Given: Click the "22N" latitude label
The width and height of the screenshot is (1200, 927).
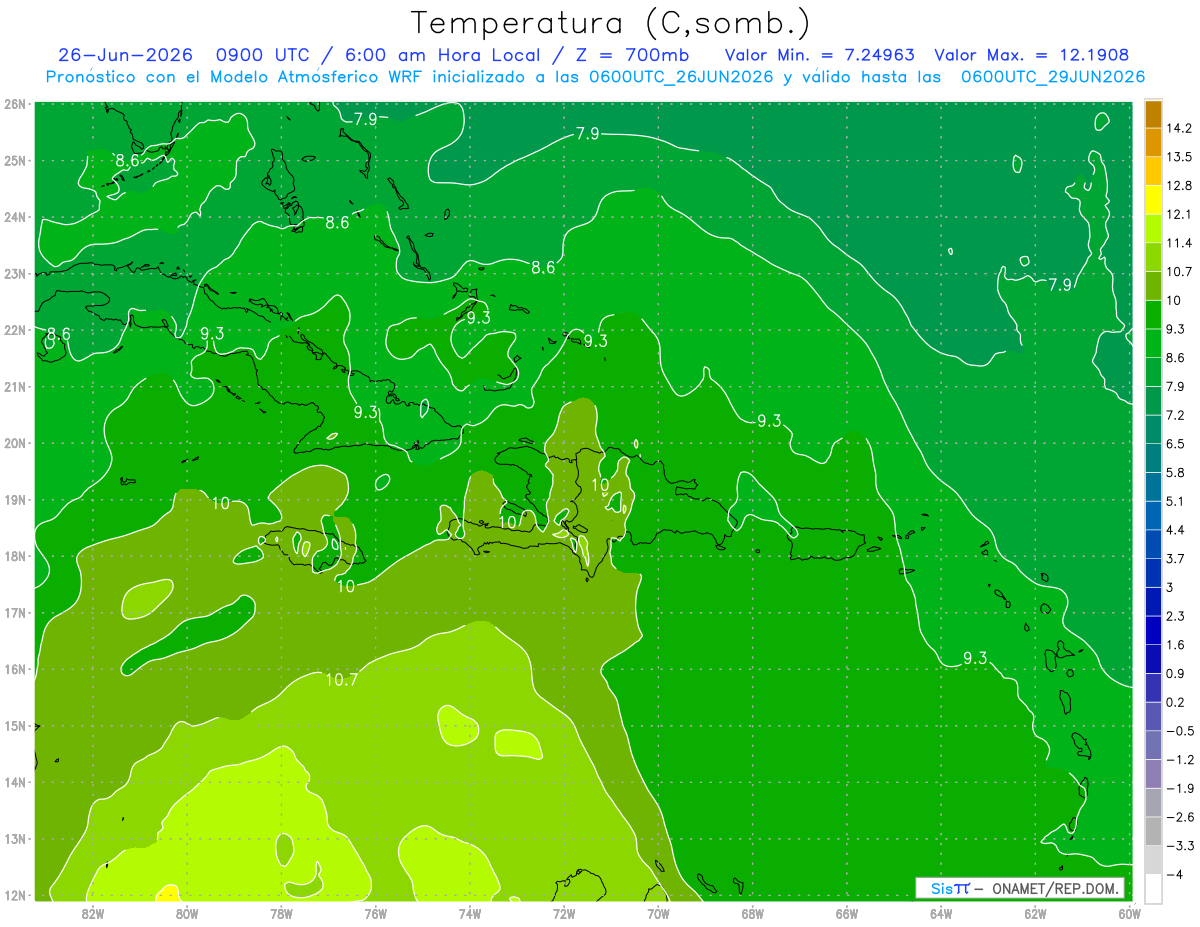Looking at the screenshot, I should 14,330.
